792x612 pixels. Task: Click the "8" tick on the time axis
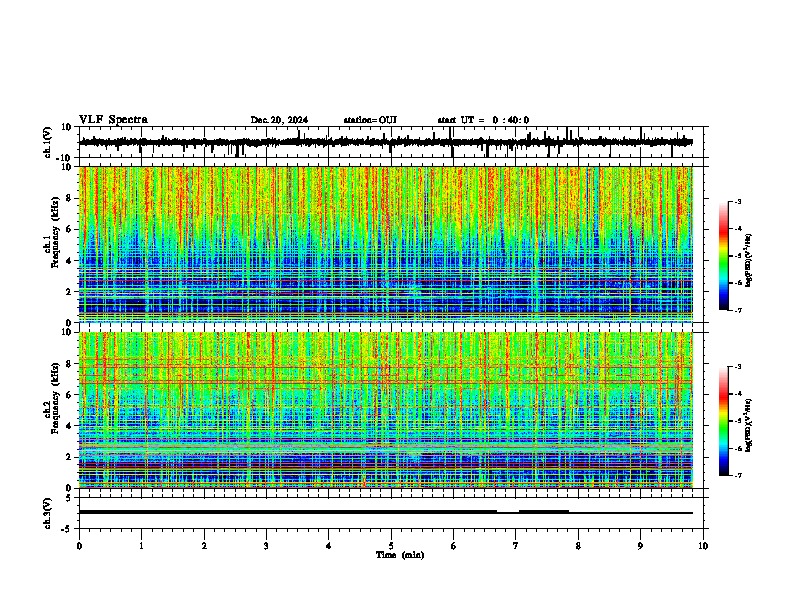pos(578,546)
